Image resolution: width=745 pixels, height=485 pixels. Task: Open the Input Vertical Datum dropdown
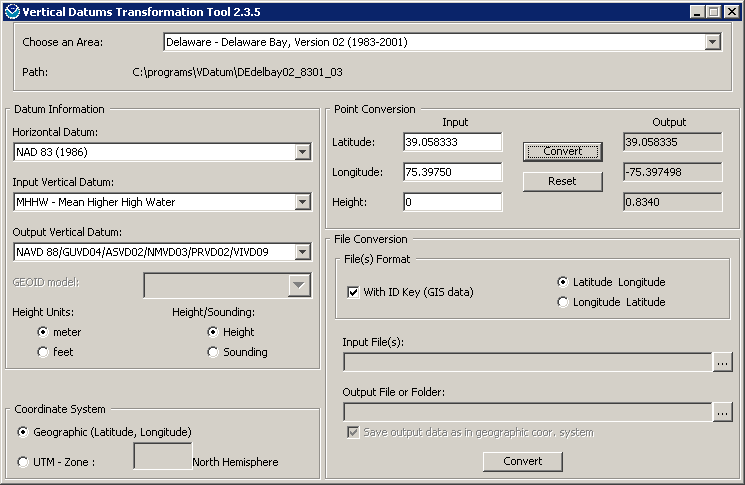point(303,202)
